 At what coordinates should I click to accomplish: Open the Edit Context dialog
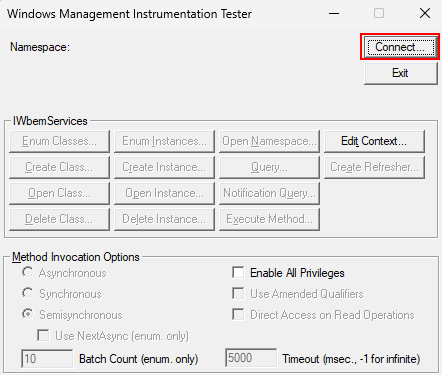coord(374,141)
